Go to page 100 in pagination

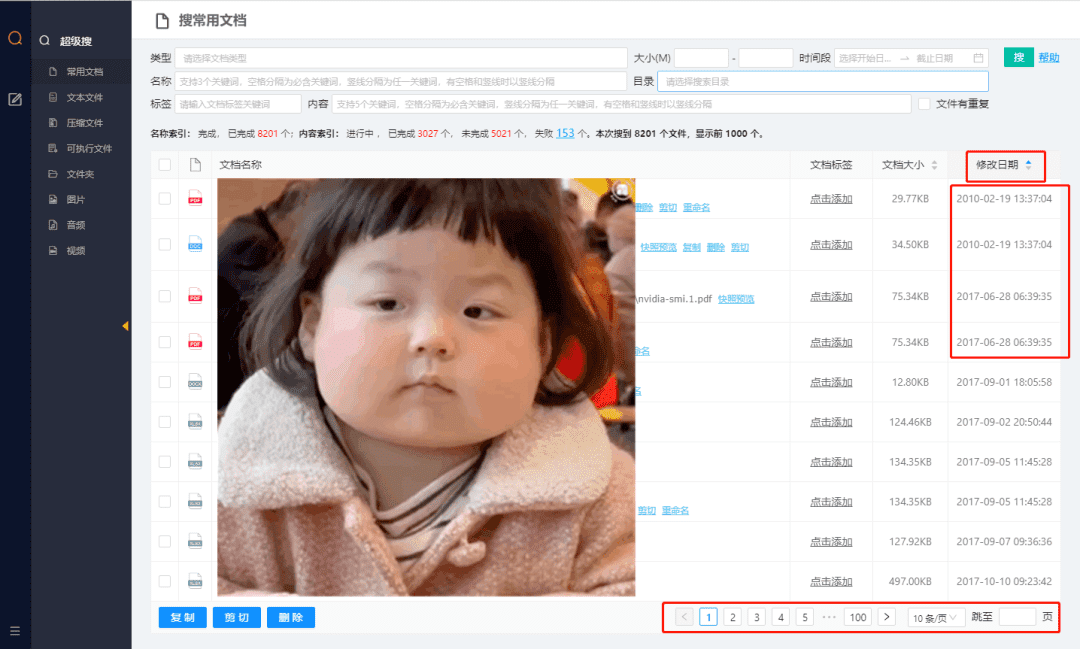pyautogui.click(x=858, y=617)
